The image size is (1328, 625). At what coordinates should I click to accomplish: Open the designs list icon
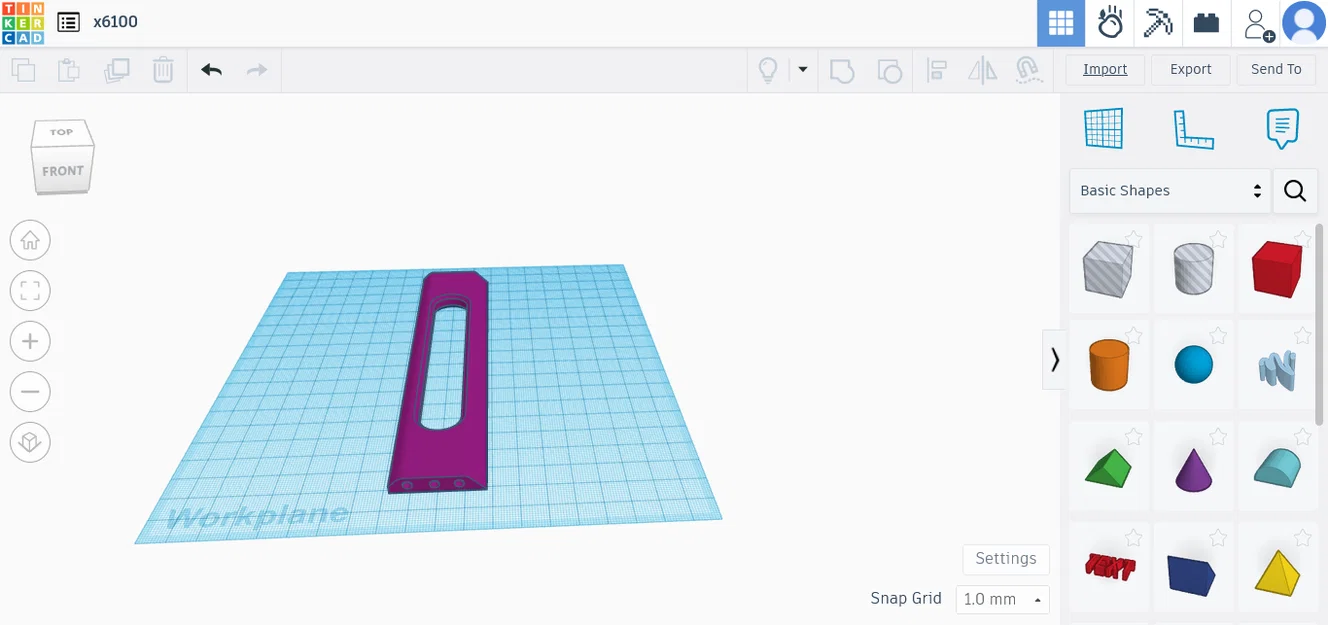68,22
